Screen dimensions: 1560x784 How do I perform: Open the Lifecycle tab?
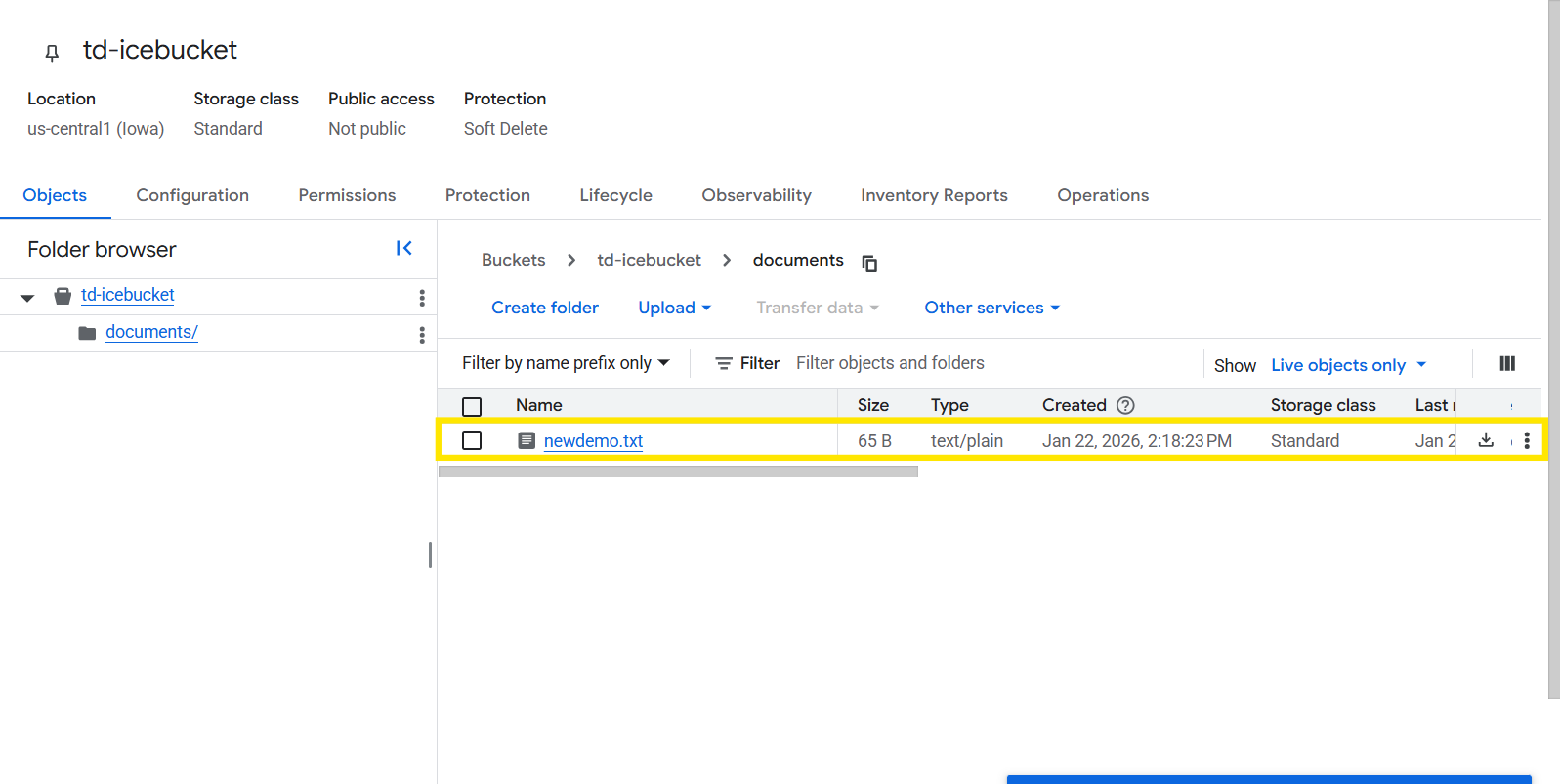pyautogui.click(x=615, y=195)
